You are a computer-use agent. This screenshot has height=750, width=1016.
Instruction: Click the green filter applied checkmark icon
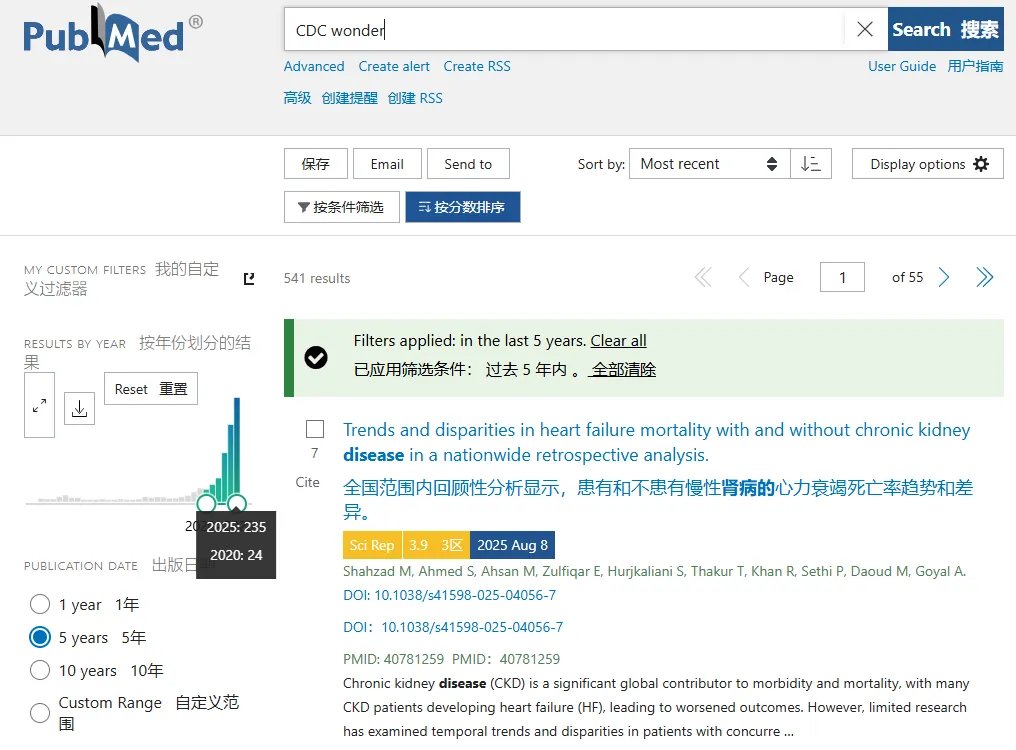[x=316, y=358]
